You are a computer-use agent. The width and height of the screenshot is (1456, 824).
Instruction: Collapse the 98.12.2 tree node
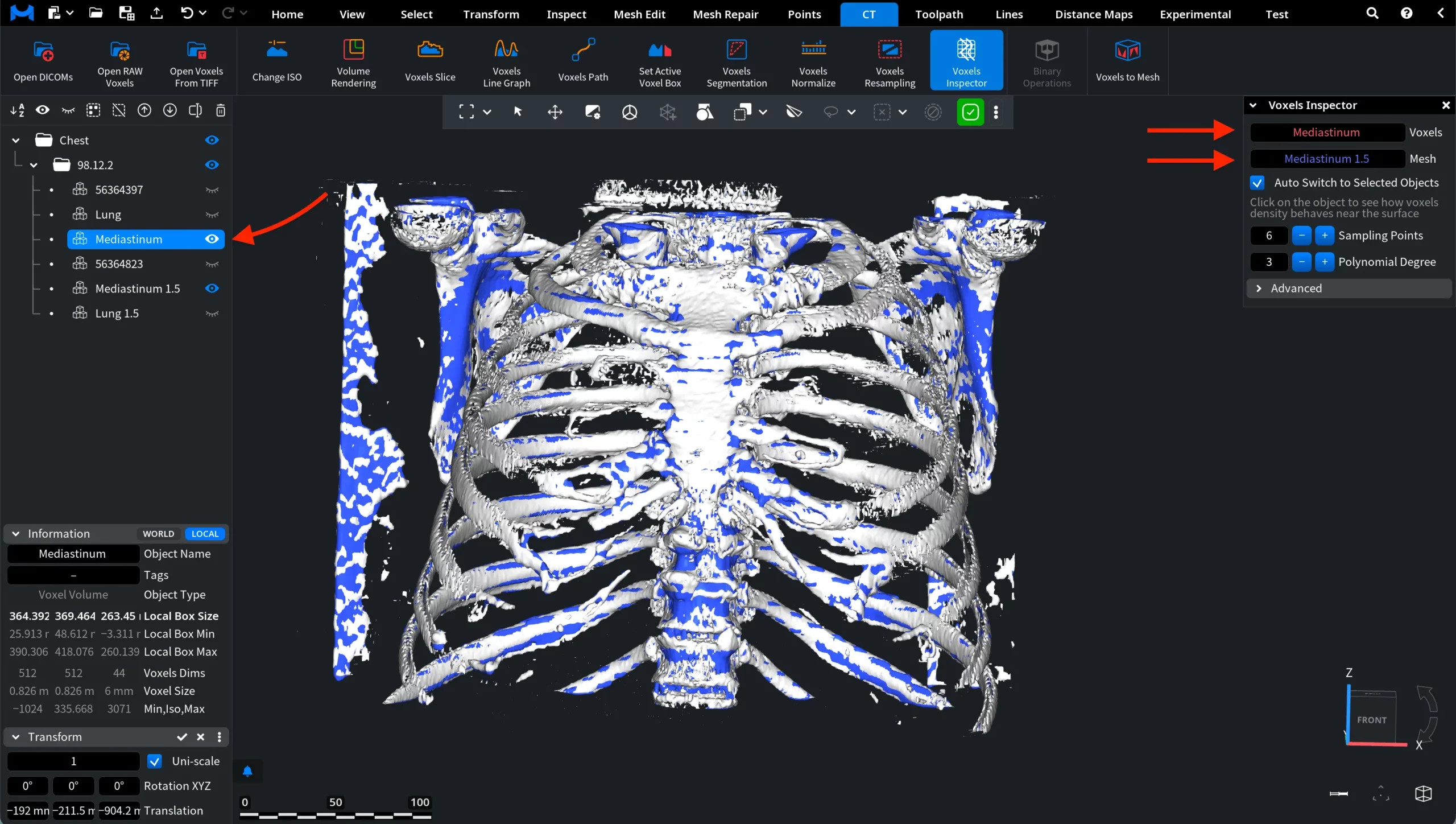point(34,165)
